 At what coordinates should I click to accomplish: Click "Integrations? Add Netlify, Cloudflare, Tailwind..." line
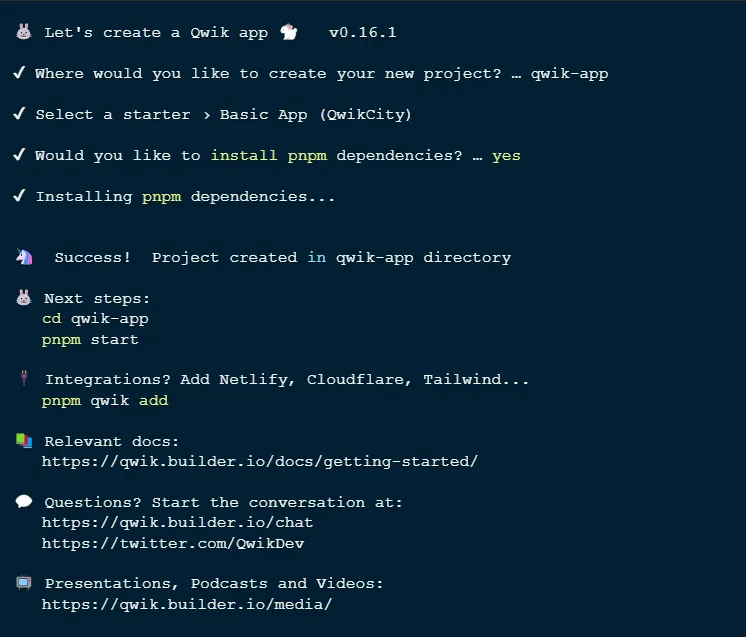[287, 380]
